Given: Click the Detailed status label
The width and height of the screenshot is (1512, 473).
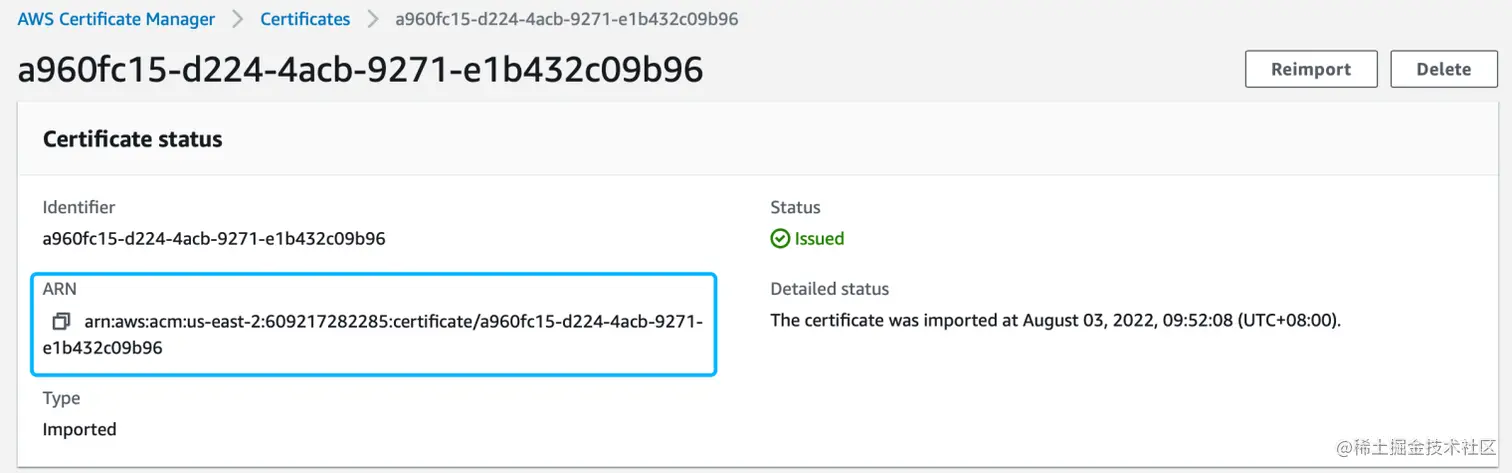Looking at the screenshot, I should click(x=829, y=289).
